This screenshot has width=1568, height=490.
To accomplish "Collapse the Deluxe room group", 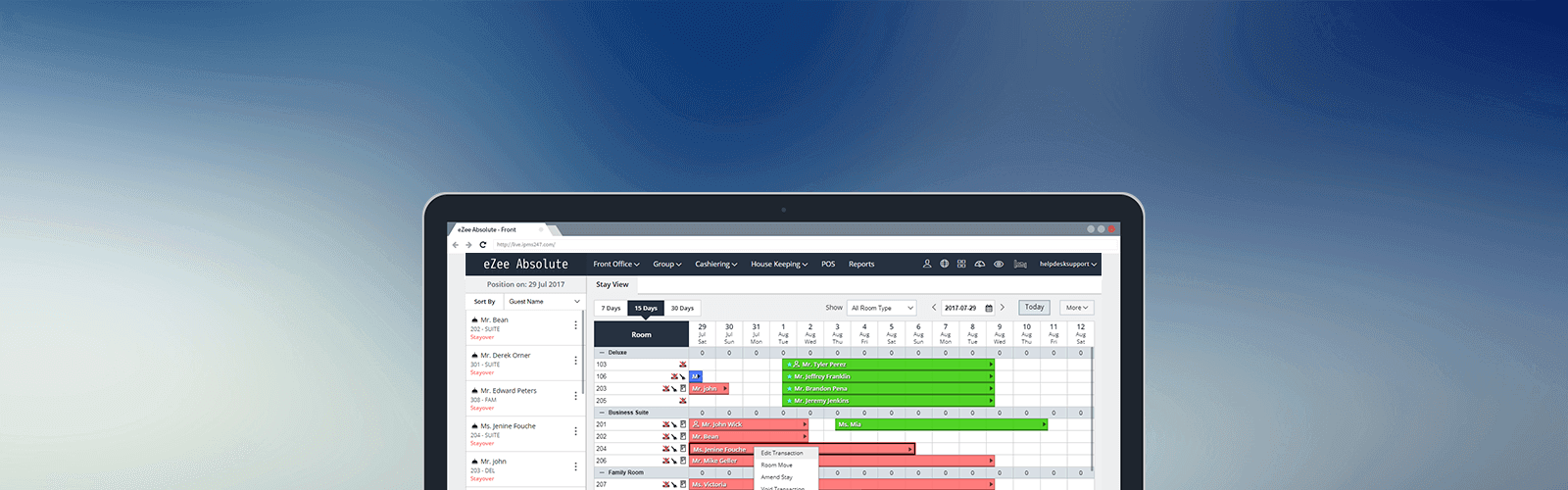I will coord(602,353).
